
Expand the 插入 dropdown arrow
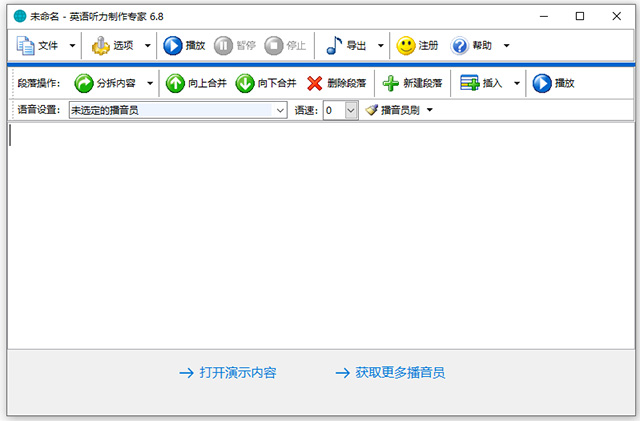(517, 83)
